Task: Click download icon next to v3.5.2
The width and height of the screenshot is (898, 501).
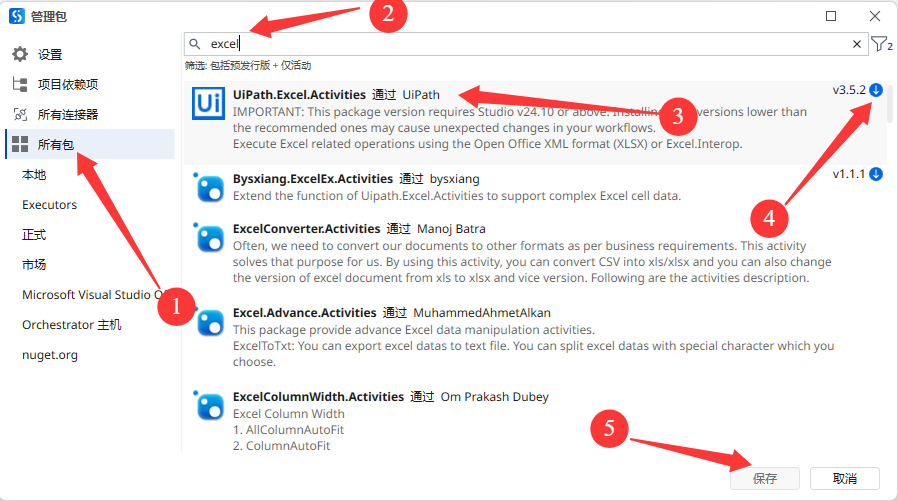Action: [x=876, y=90]
